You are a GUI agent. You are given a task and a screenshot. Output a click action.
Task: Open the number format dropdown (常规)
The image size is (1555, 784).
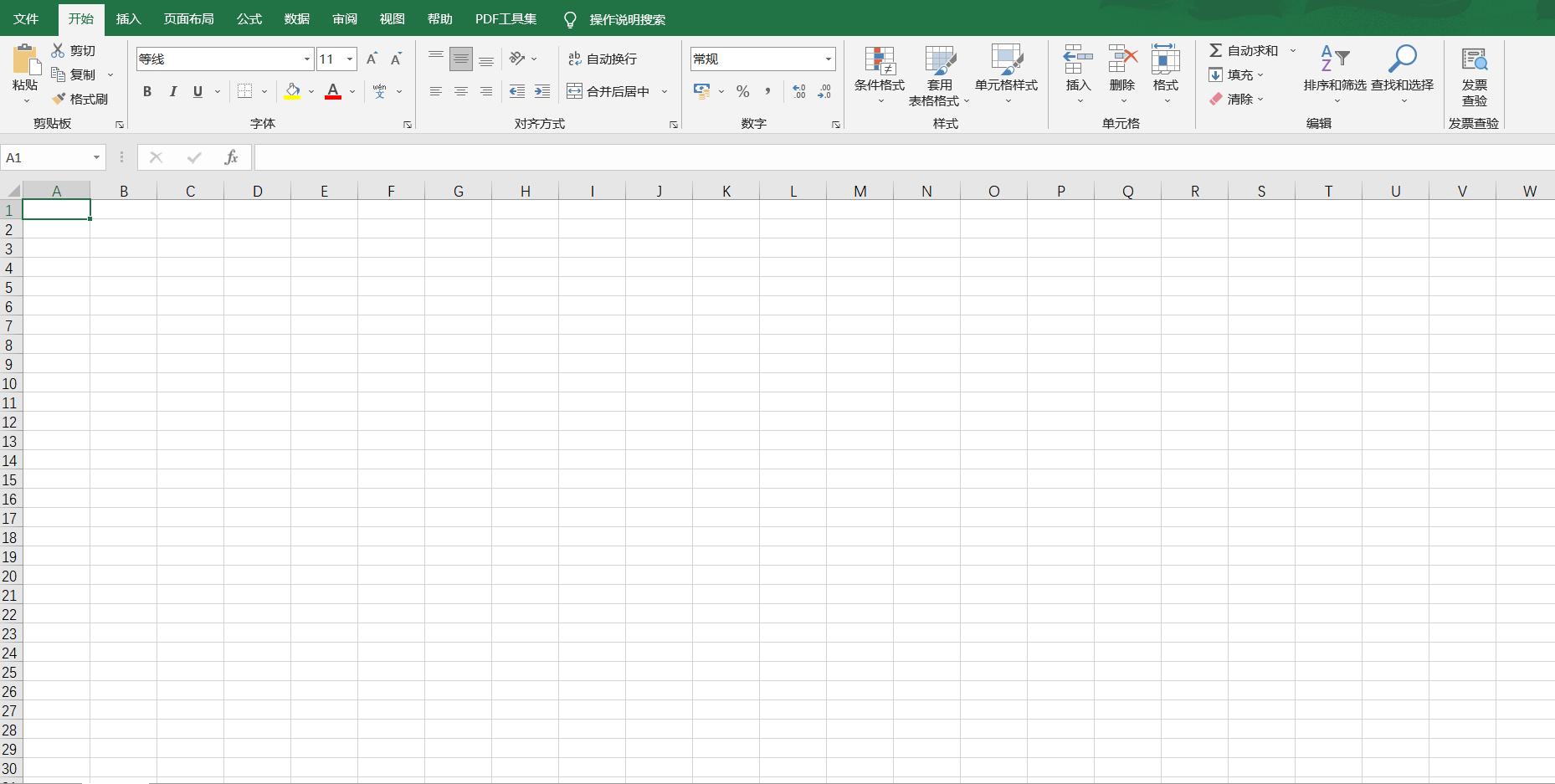[x=828, y=59]
